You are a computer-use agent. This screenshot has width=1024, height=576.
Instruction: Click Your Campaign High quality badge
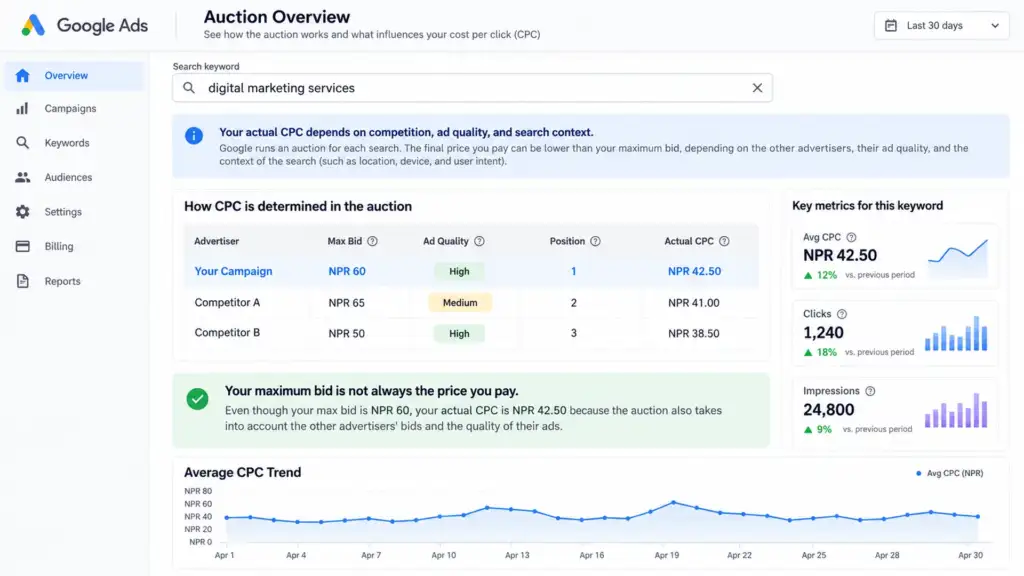459,271
